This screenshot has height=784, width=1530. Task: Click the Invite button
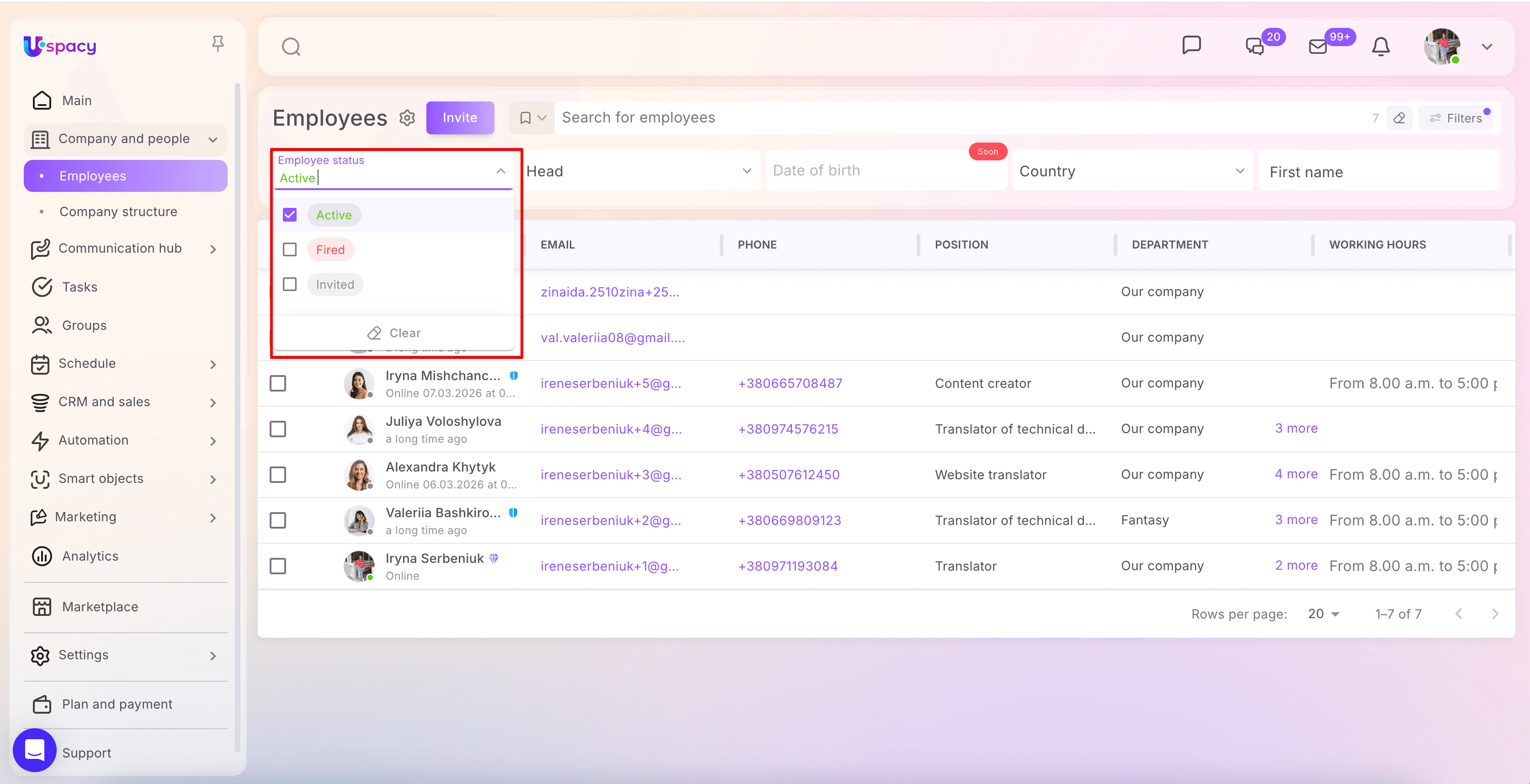(x=460, y=117)
